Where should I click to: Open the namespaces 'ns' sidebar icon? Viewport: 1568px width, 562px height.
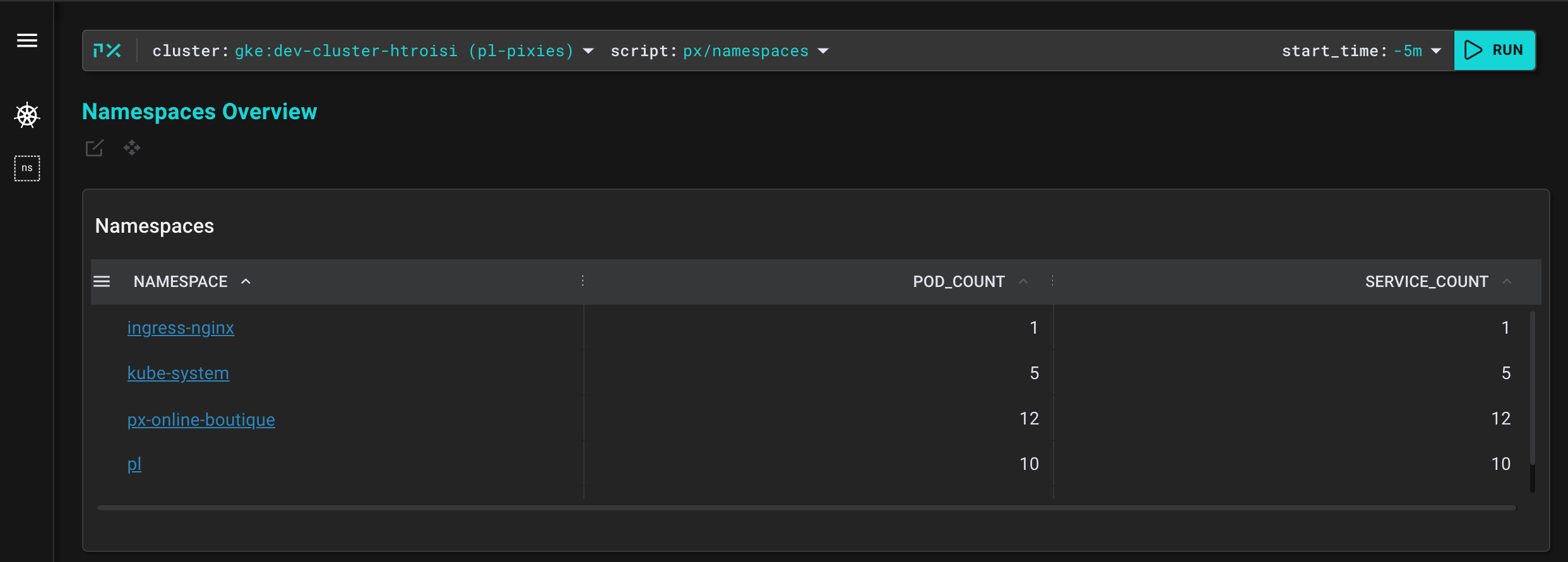click(27, 168)
